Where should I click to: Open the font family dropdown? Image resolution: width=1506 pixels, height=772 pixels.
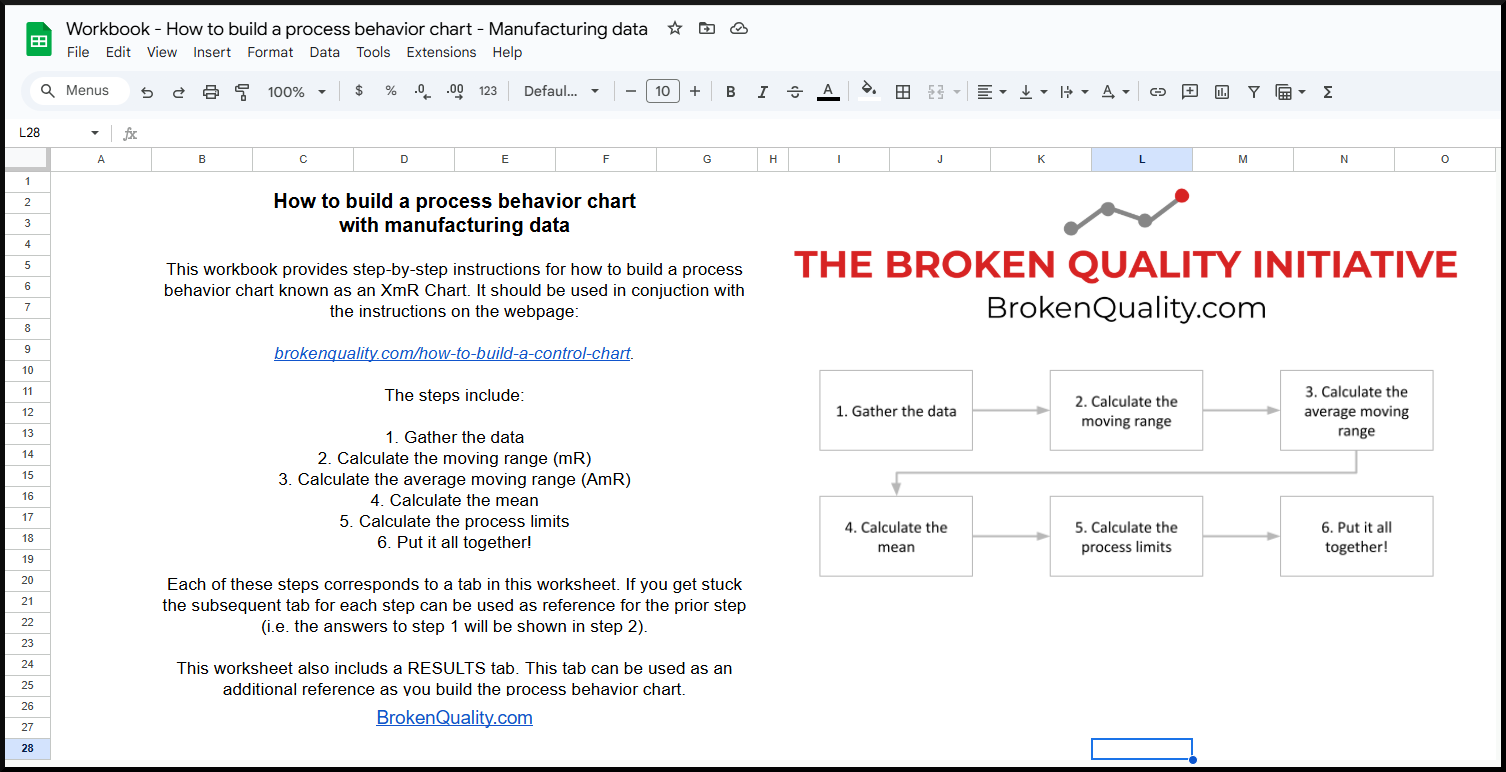(x=561, y=91)
